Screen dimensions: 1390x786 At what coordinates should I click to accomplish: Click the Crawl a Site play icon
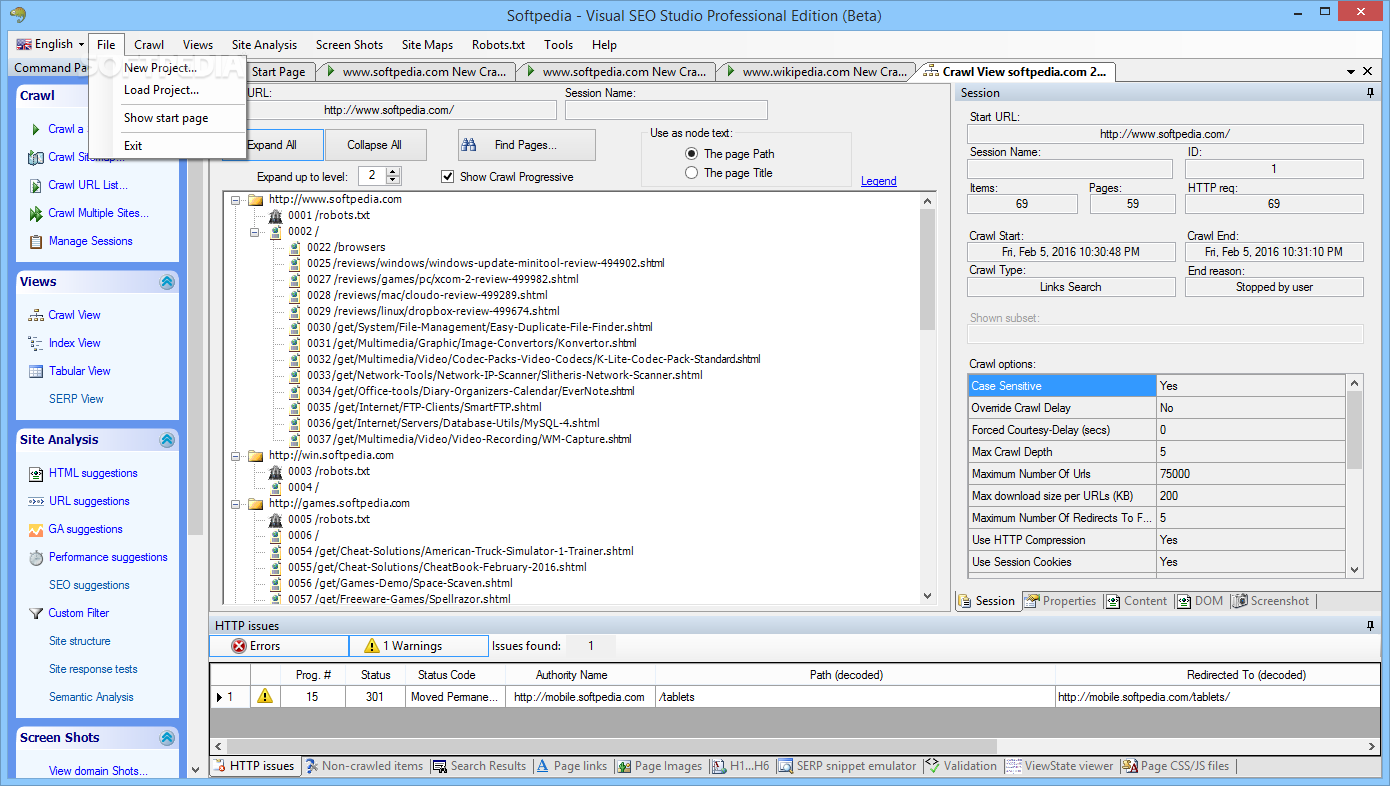(x=36, y=129)
